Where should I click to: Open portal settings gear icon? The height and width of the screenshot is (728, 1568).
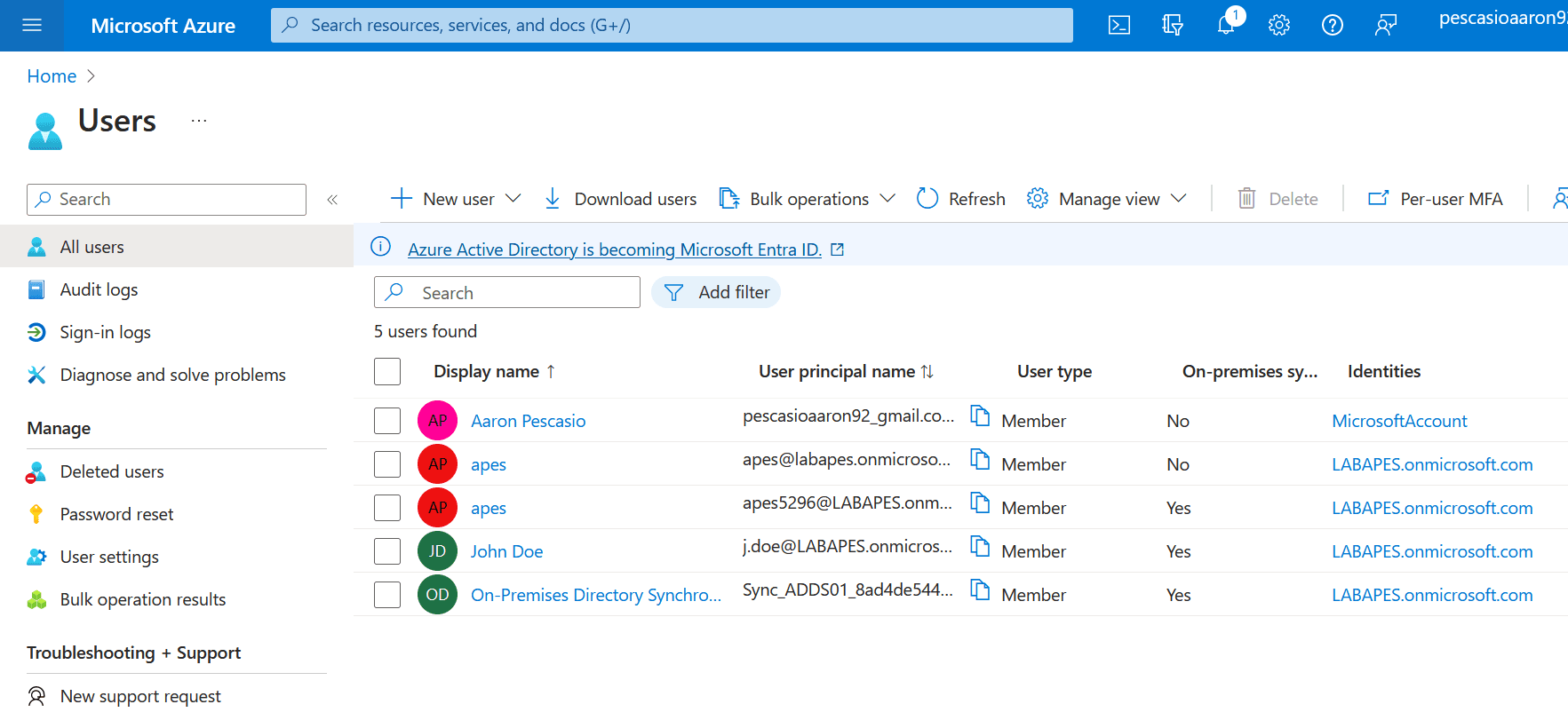pyautogui.click(x=1279, y=26)
